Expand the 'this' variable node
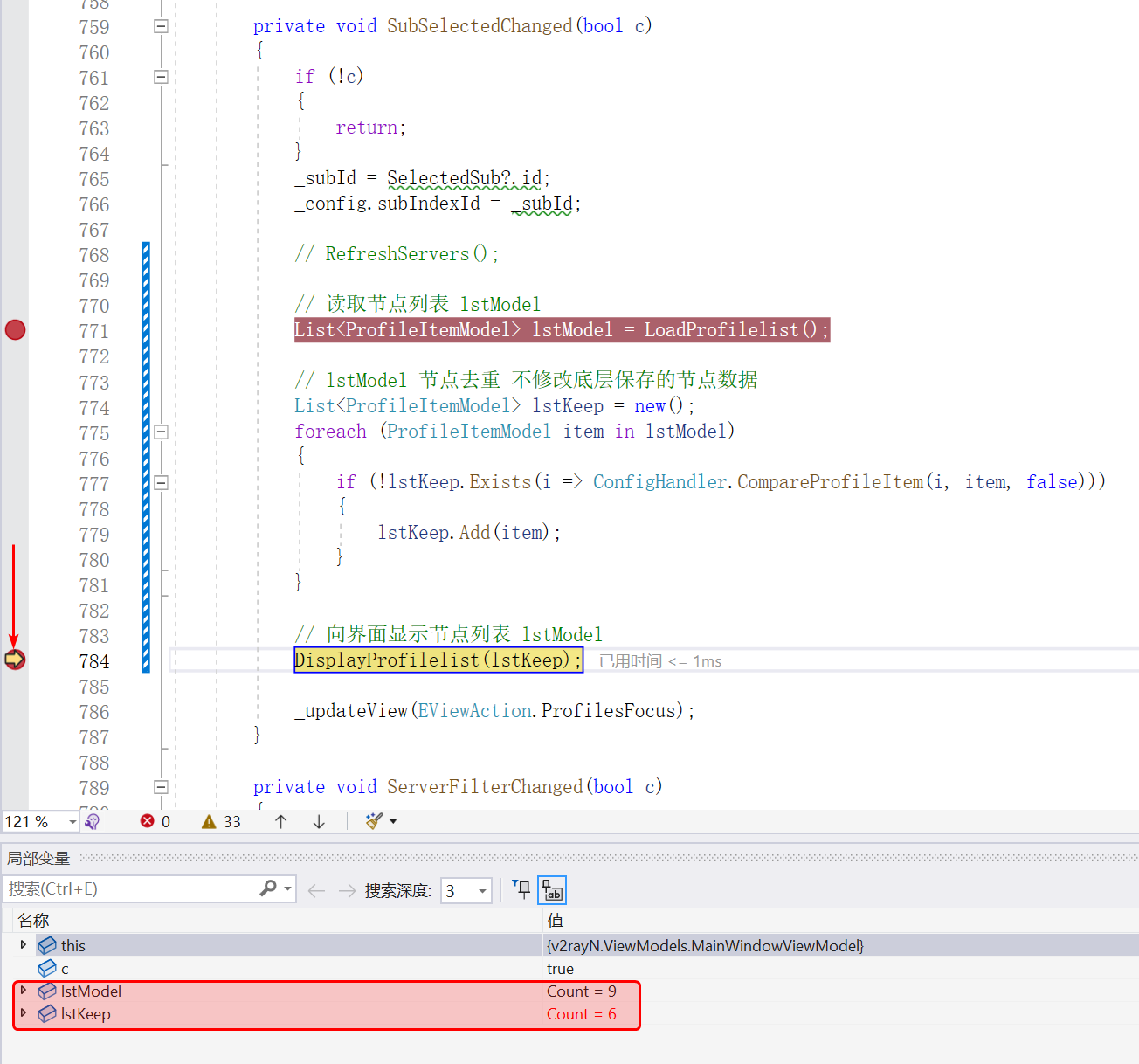 24,944
